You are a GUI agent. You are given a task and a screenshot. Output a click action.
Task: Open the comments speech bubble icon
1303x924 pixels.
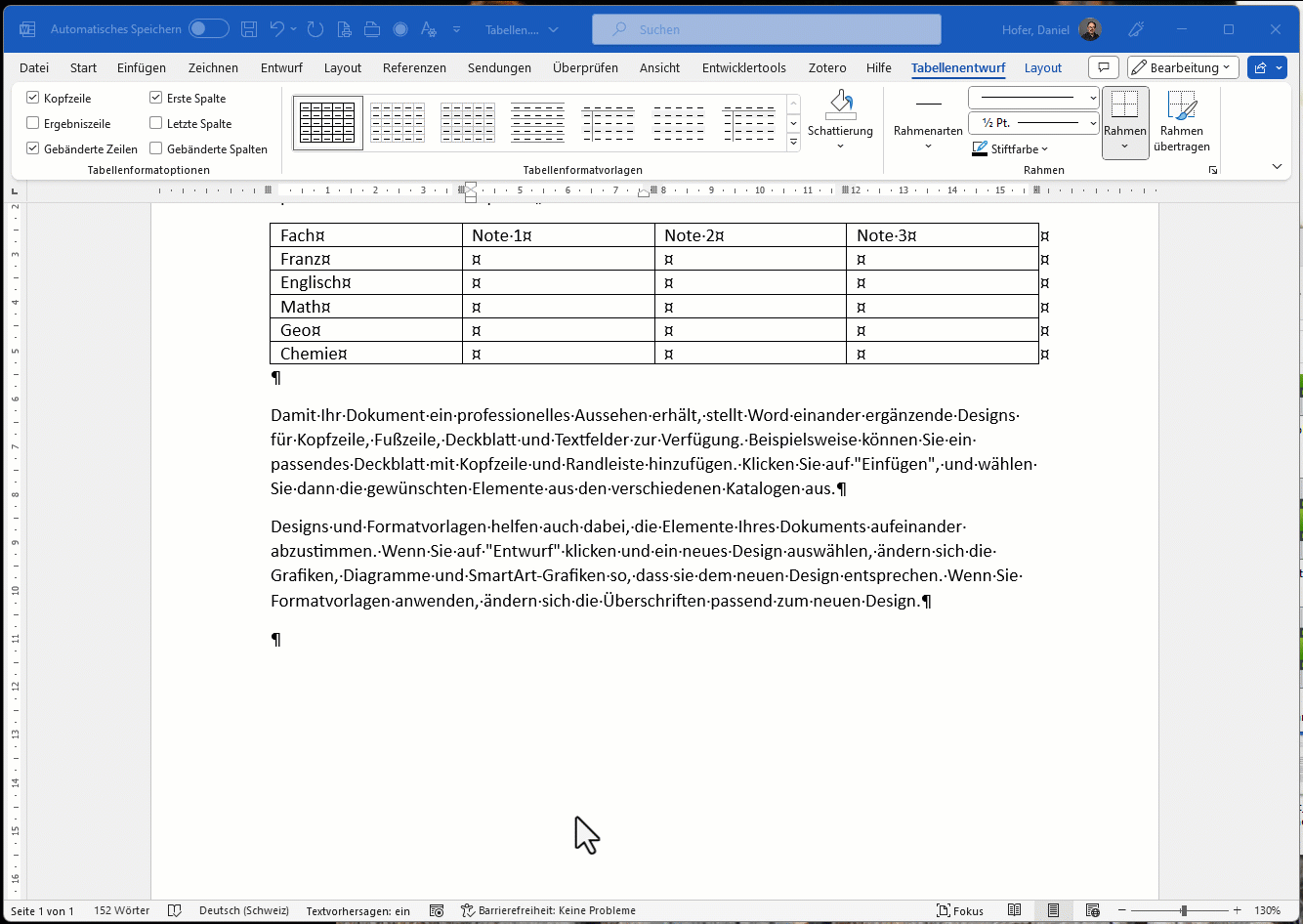[1103, 67]
